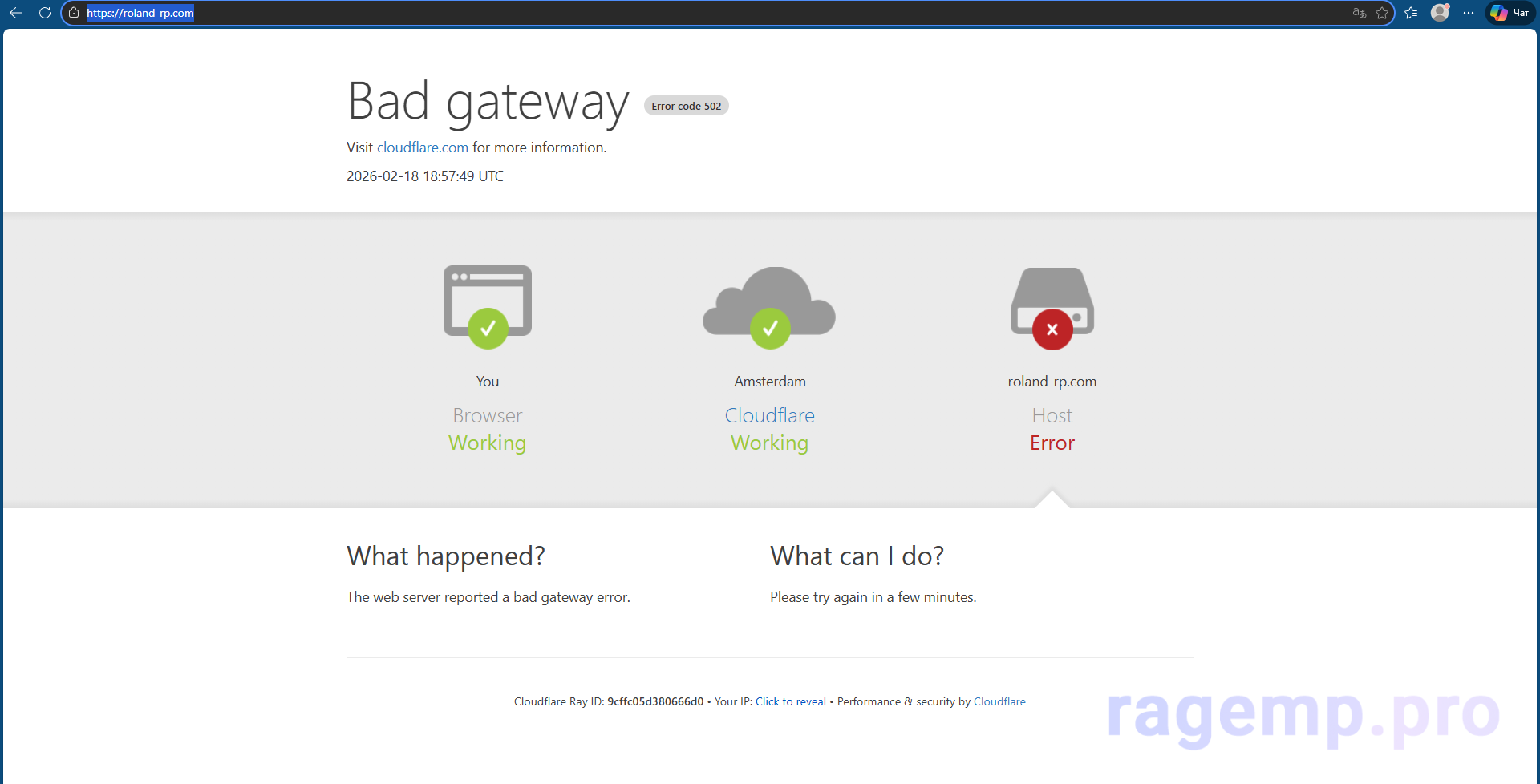Click the browser window icon with checkmark
The image size is (1540, 784).
488,306
